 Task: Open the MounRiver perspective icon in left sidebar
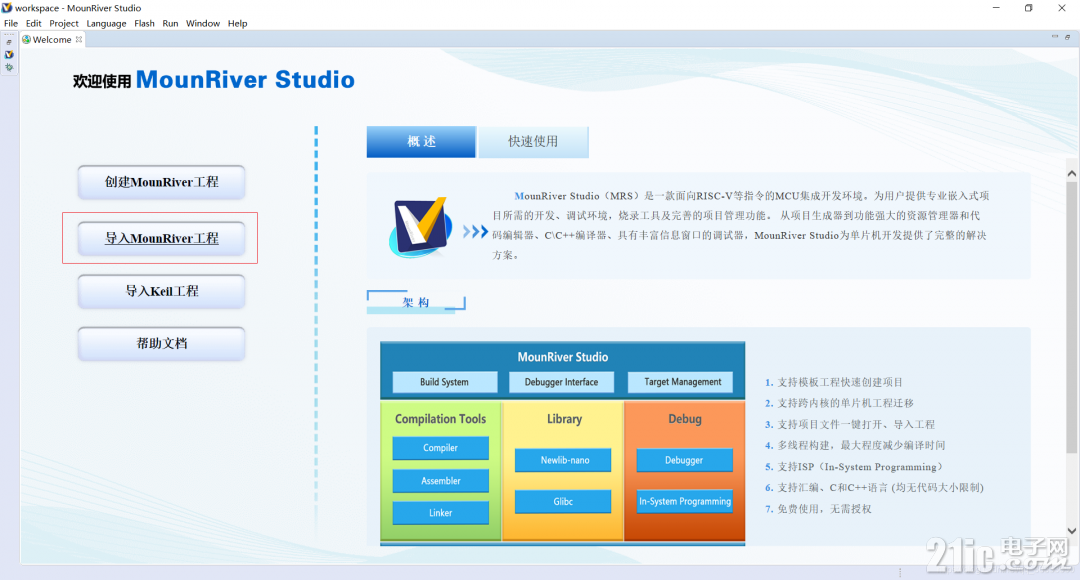pos(9,54)
